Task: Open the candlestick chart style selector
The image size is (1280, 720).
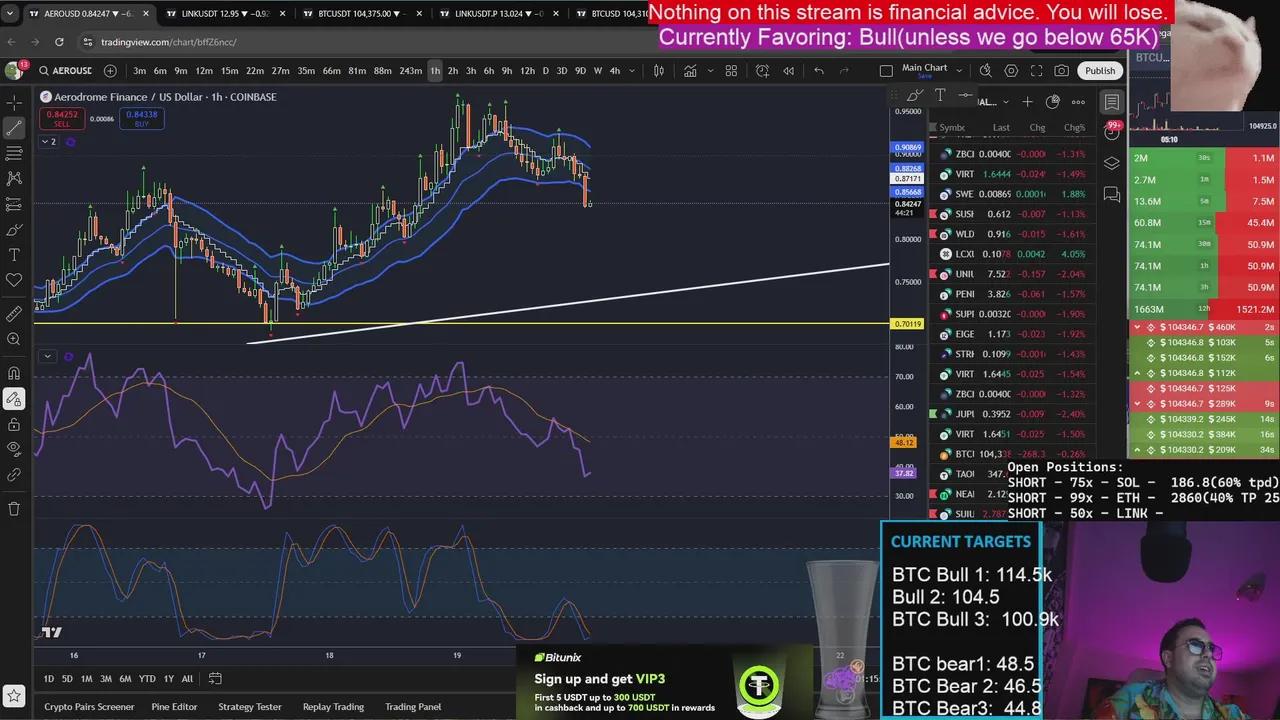Action: tap(659, 70)
